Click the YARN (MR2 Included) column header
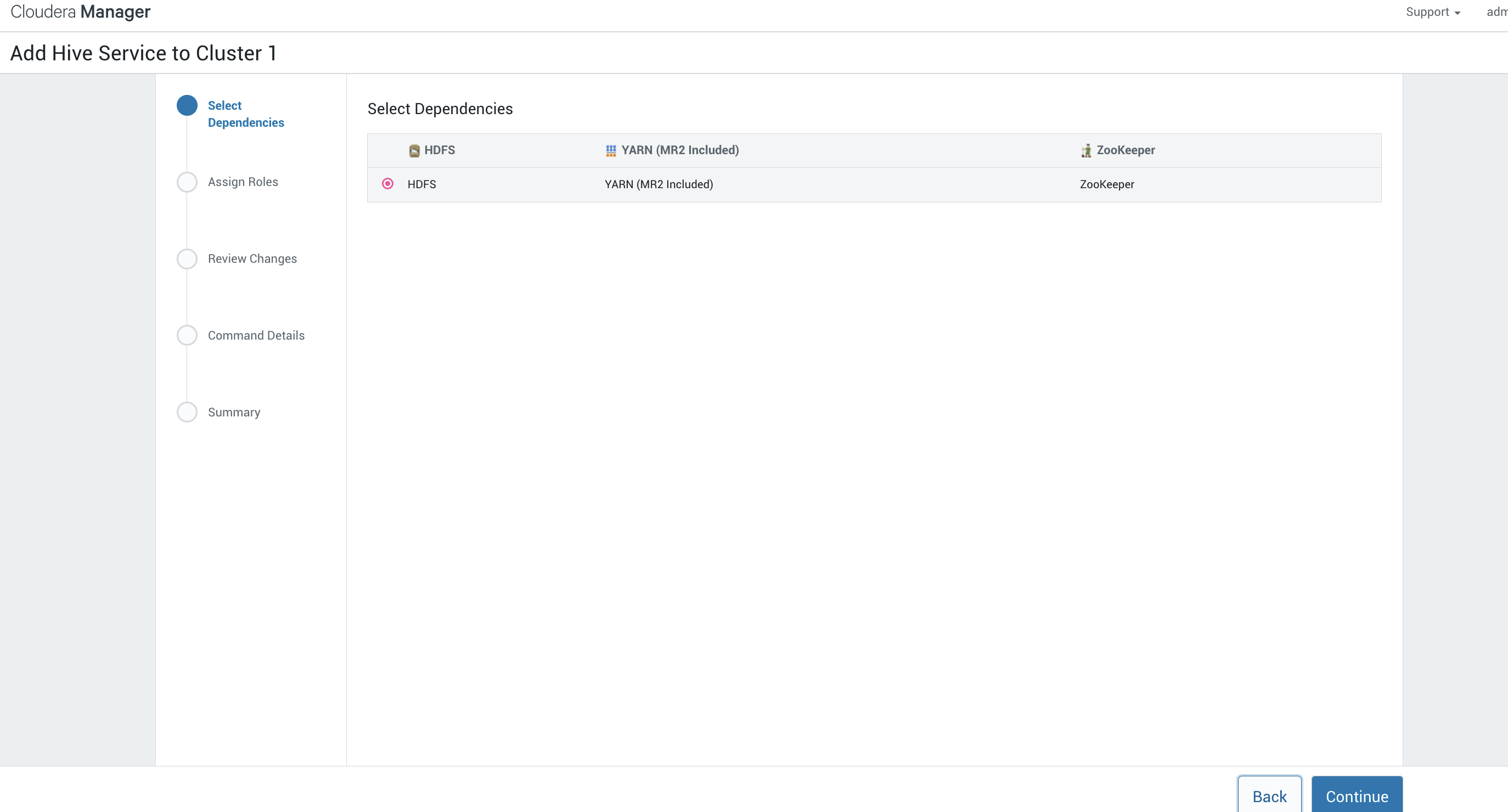 coord(680,150)
